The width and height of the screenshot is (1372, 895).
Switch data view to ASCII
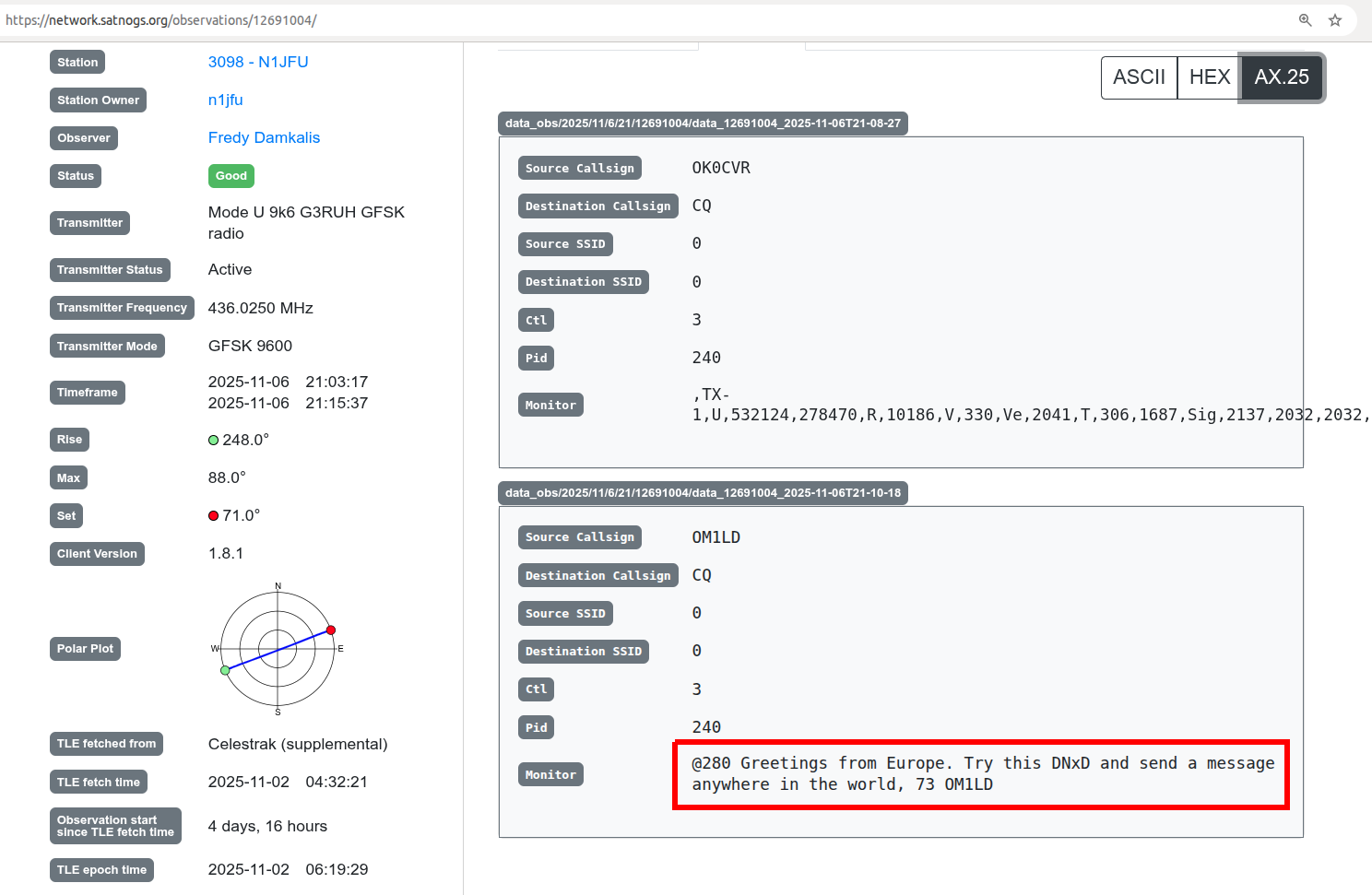click(1139, 77)
